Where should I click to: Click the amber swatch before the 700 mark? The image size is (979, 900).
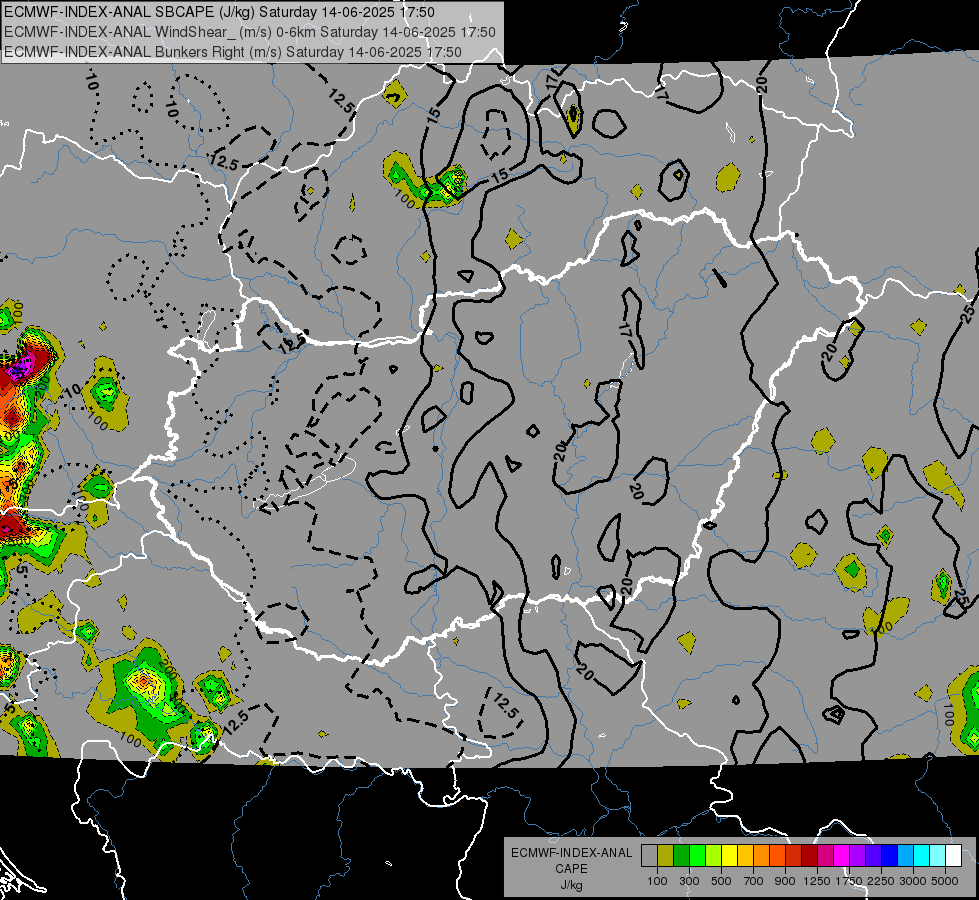(x=745, y=855)
